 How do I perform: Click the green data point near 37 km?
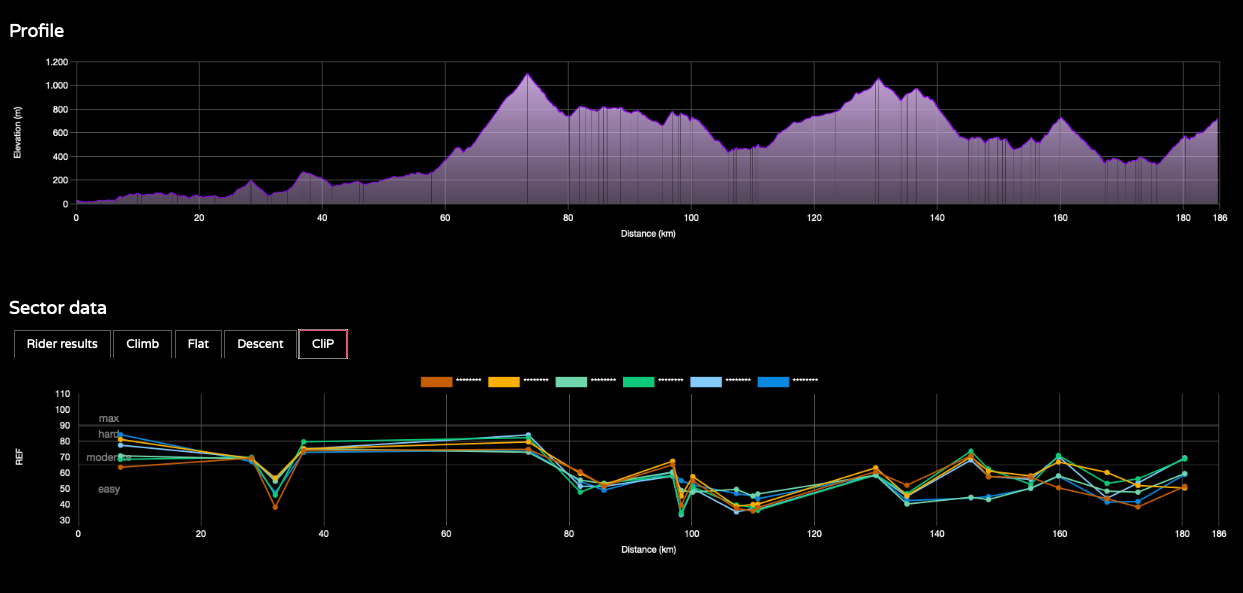pyautogui.click(x=304, y=442)
